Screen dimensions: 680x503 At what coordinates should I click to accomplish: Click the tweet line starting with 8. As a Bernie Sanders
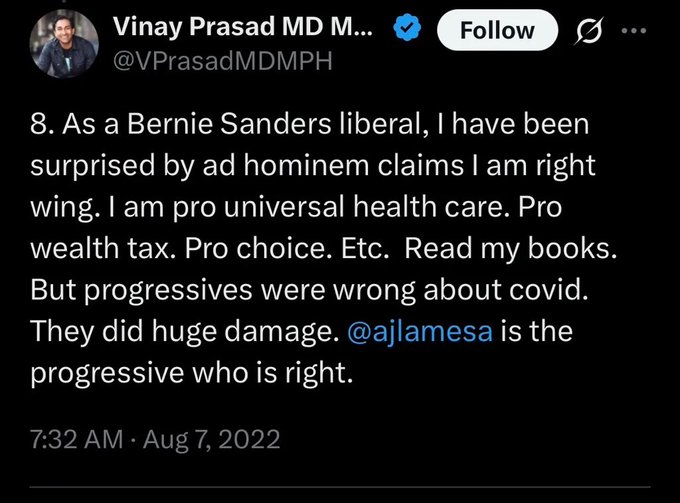coord(310,124)
